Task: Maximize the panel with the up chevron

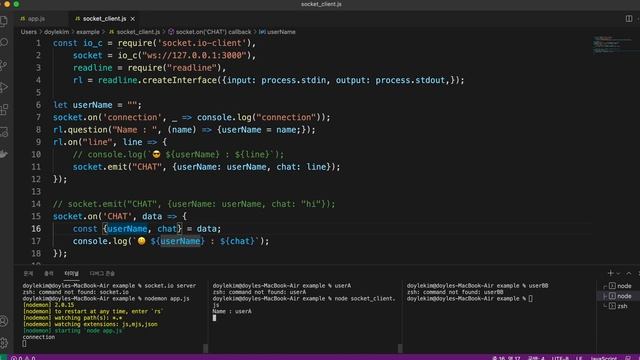Action: (x=629, y=273)
